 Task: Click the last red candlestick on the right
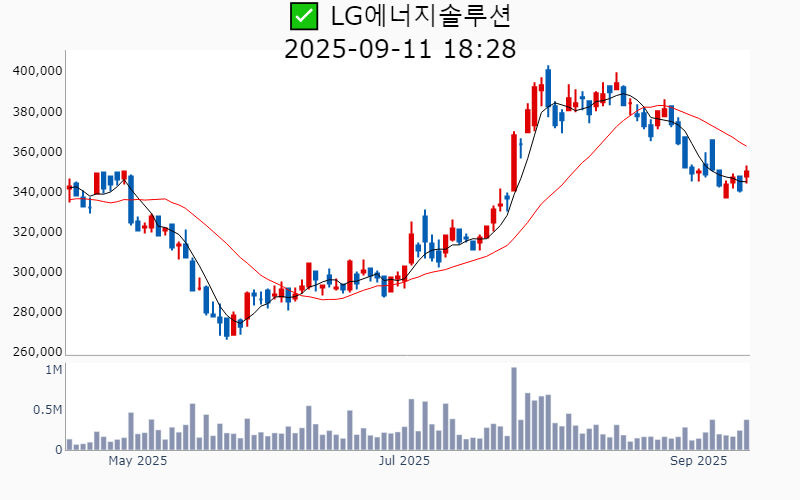click(x=746, y=174)
